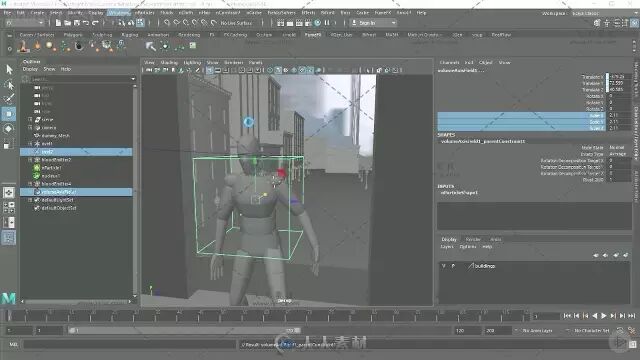
Task: Switch to the Render layers tab
Action: coord(473,239)
